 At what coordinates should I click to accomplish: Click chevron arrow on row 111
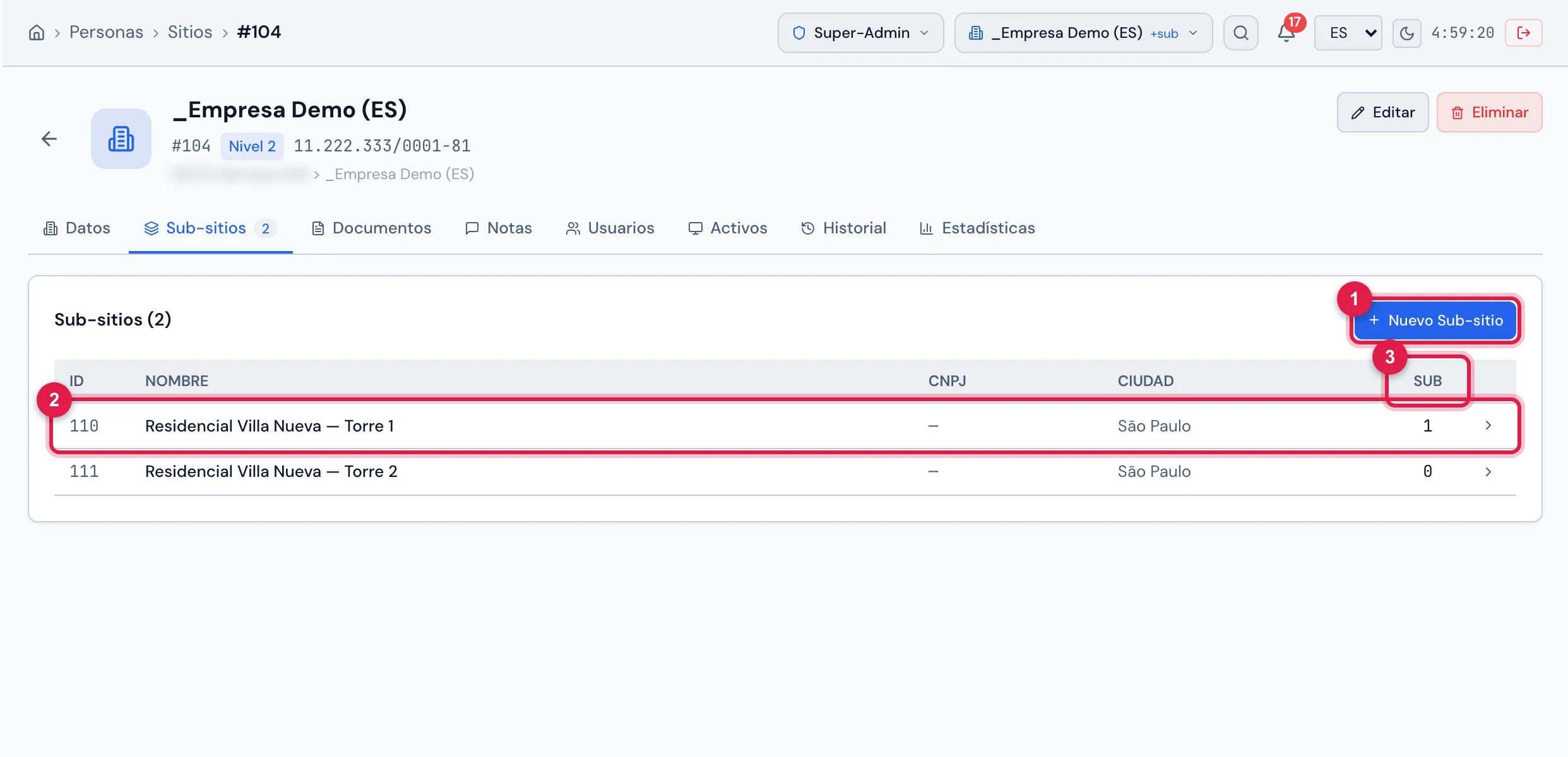tap(1488, 471)
